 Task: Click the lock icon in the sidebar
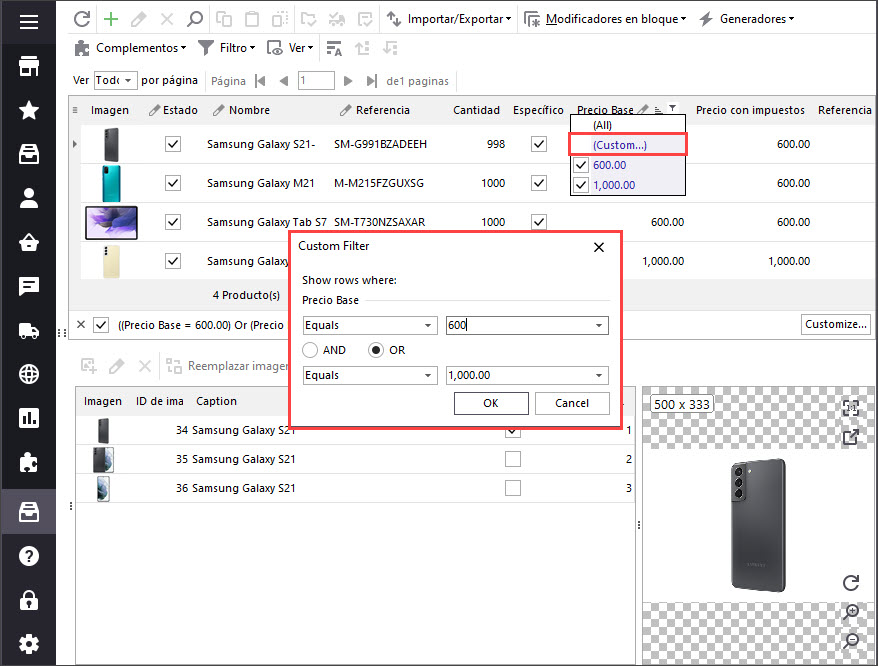tap(29, 600)
